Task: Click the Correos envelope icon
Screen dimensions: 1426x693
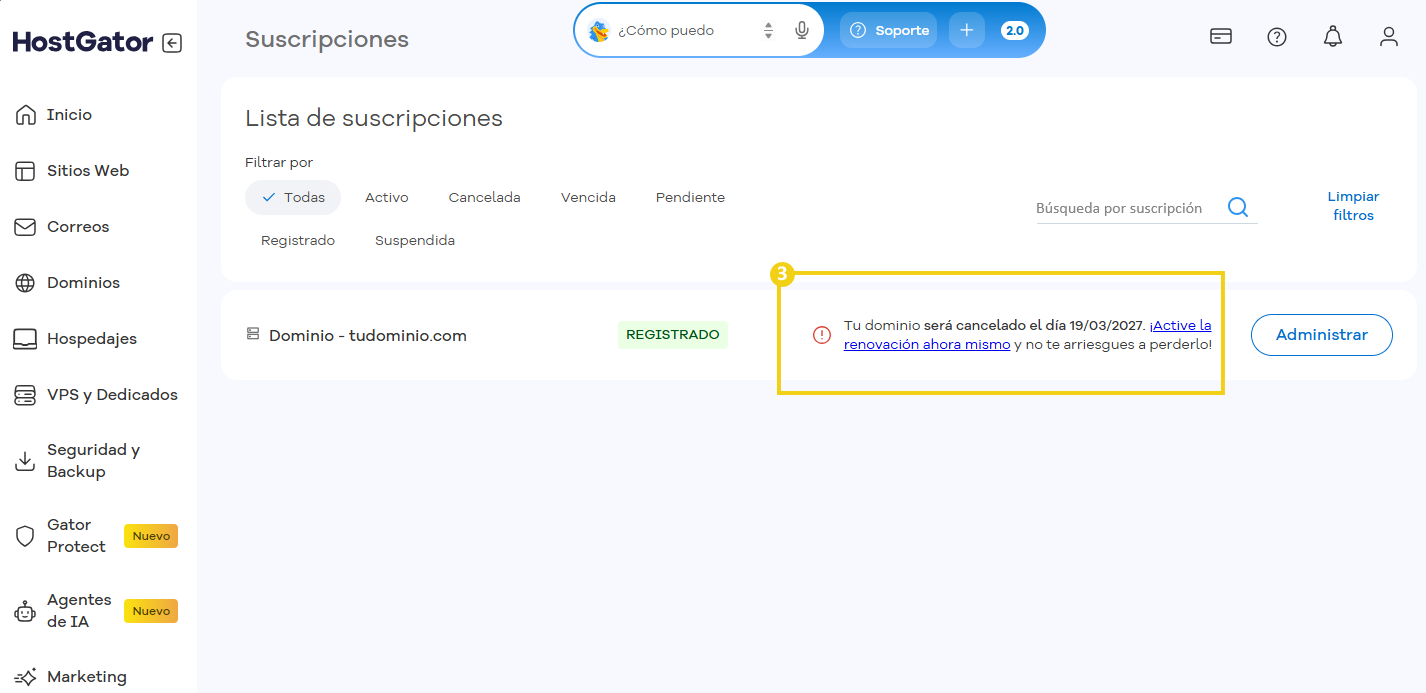Action: click(25, 227)
